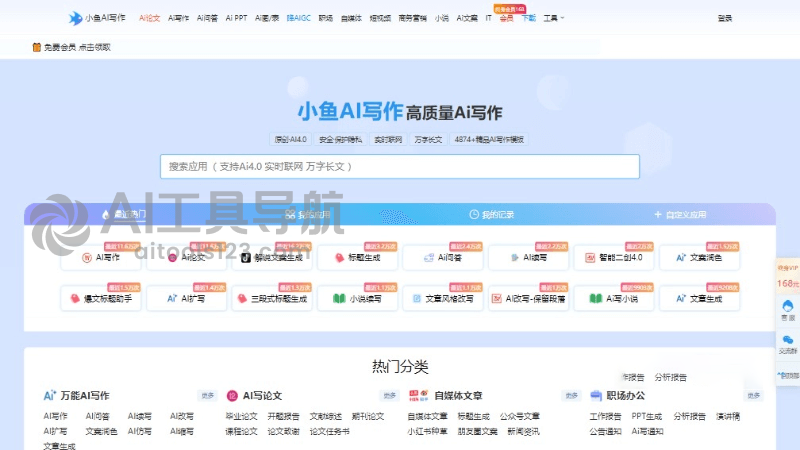Click the Ai icon beside 万能AI写作
Image resolution: width=800 pixels, height=450 pixels.
49,395
